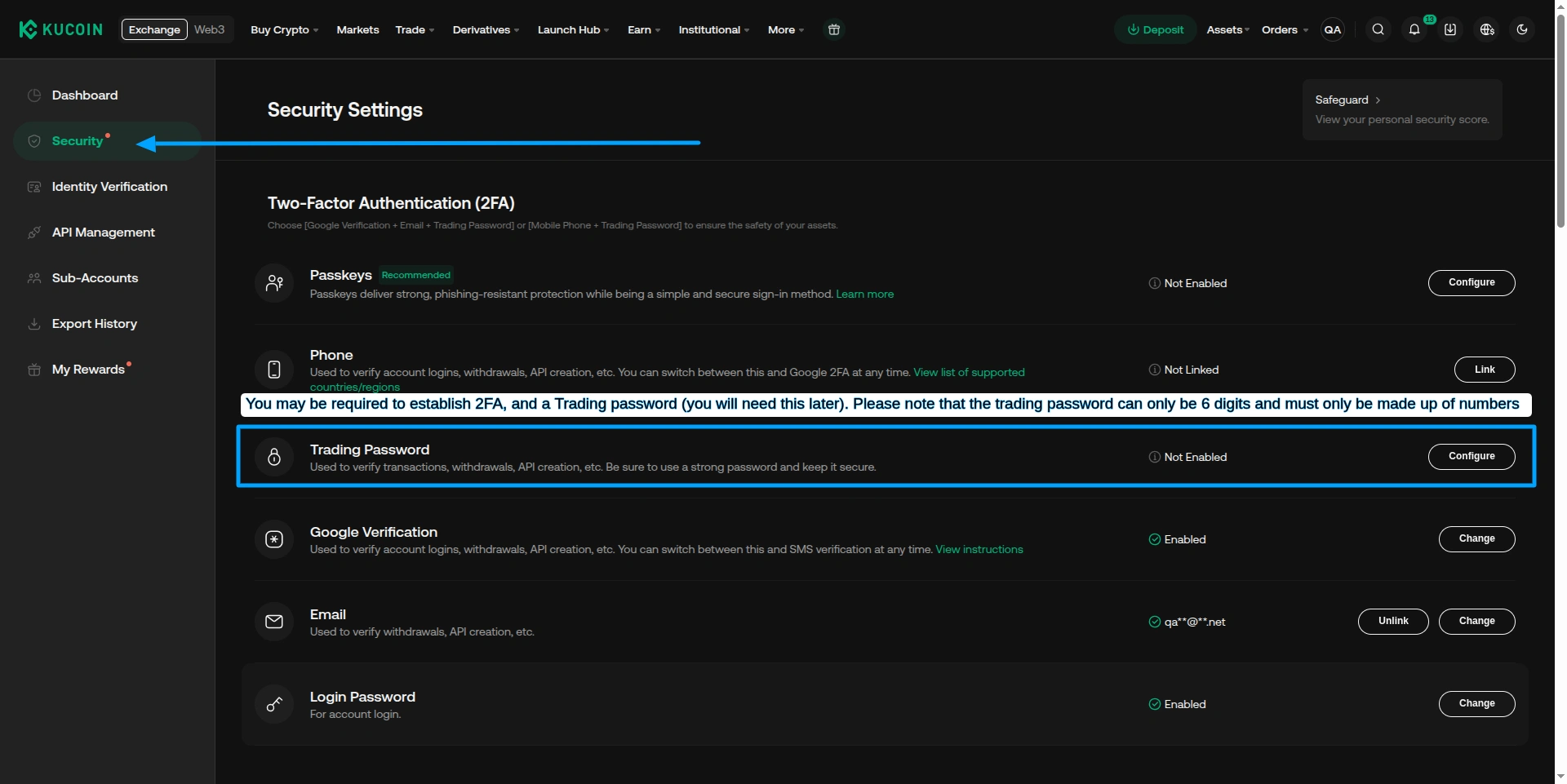Open Safeguard security score card
The image size is (1567, 784).
(x=1402, y=109)
